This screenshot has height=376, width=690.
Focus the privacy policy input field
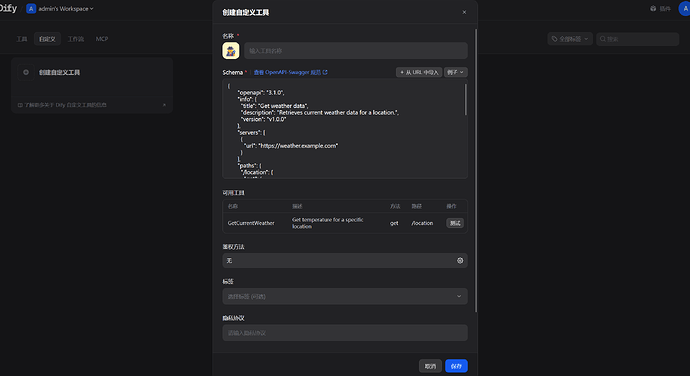[345, 333]
